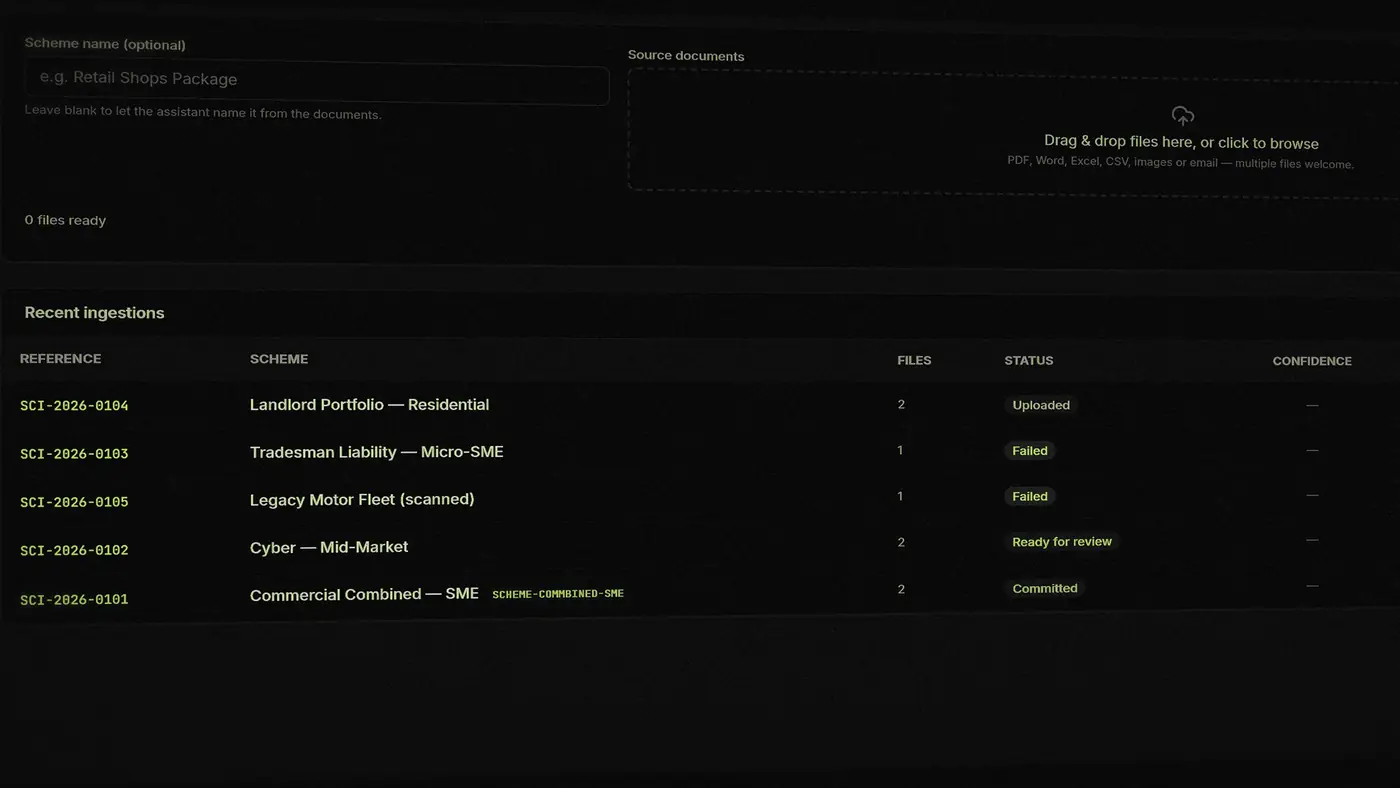This screenshot has height=788, width=1400.
Task: Click the REFERENCE column header
Action: click(60, 359)
